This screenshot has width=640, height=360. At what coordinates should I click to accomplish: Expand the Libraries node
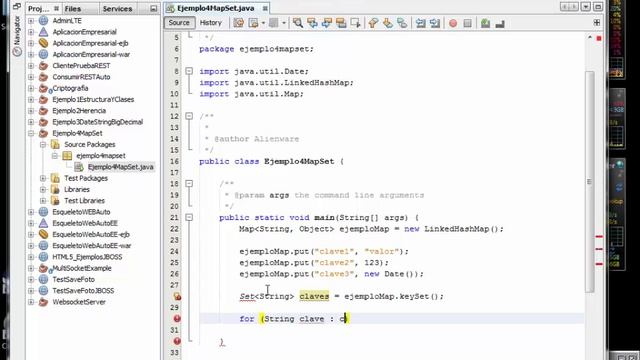pos(43,189)
